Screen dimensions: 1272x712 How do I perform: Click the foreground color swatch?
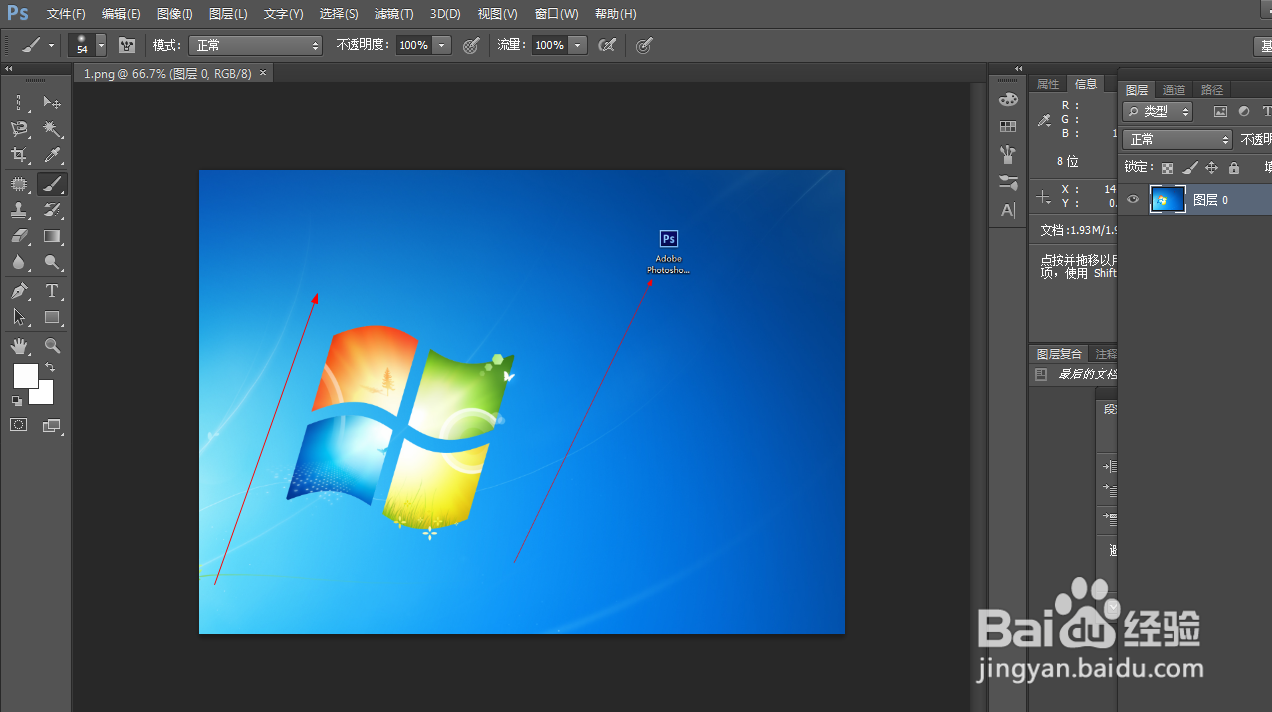[25, 376]
